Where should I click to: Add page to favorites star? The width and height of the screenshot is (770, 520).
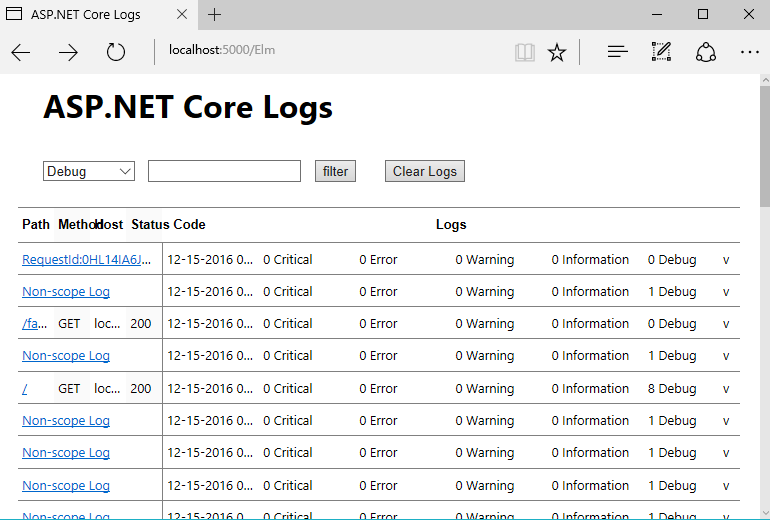[x=557, y=52]
